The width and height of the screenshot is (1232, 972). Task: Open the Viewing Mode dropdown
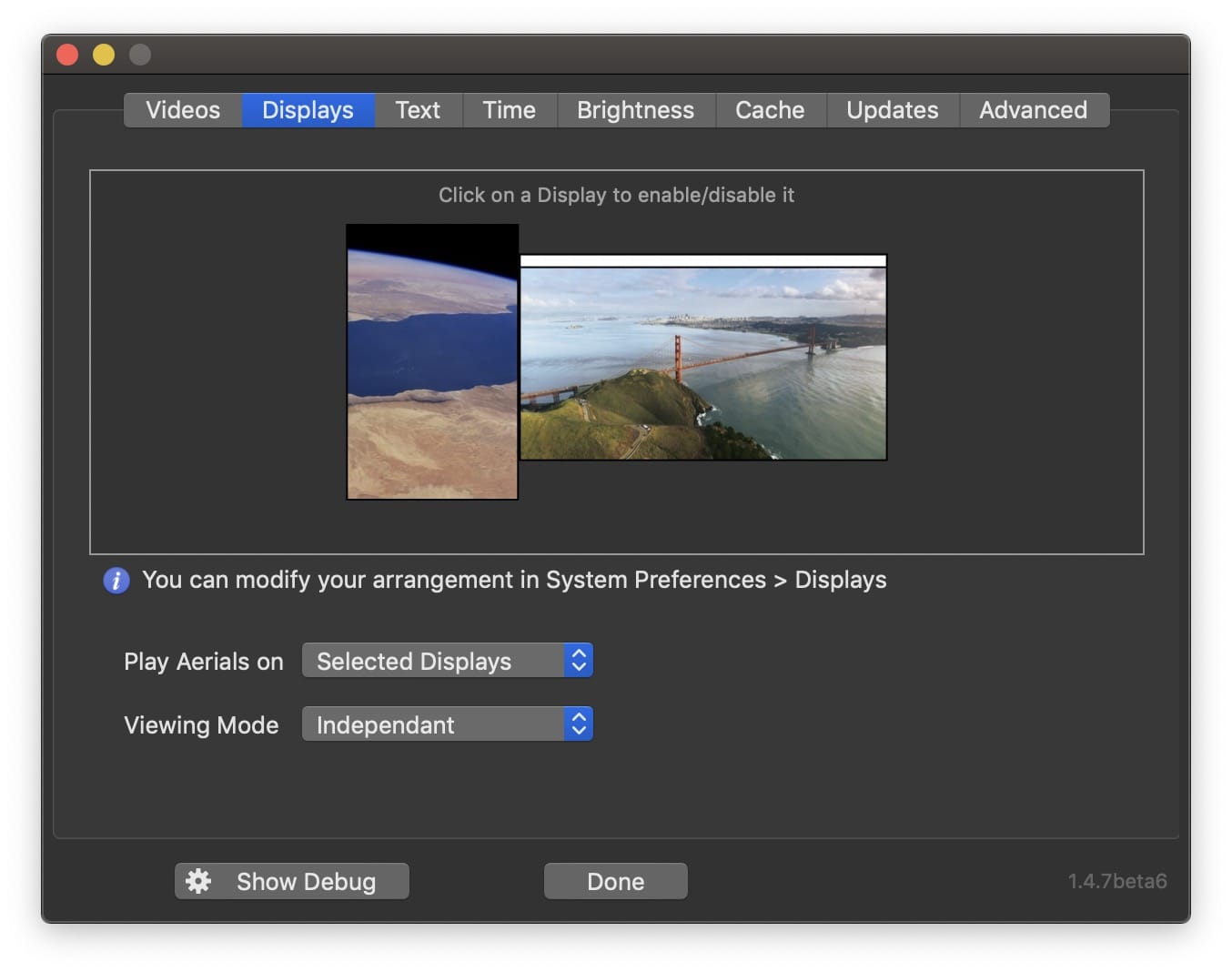click(x=448, y=724)
